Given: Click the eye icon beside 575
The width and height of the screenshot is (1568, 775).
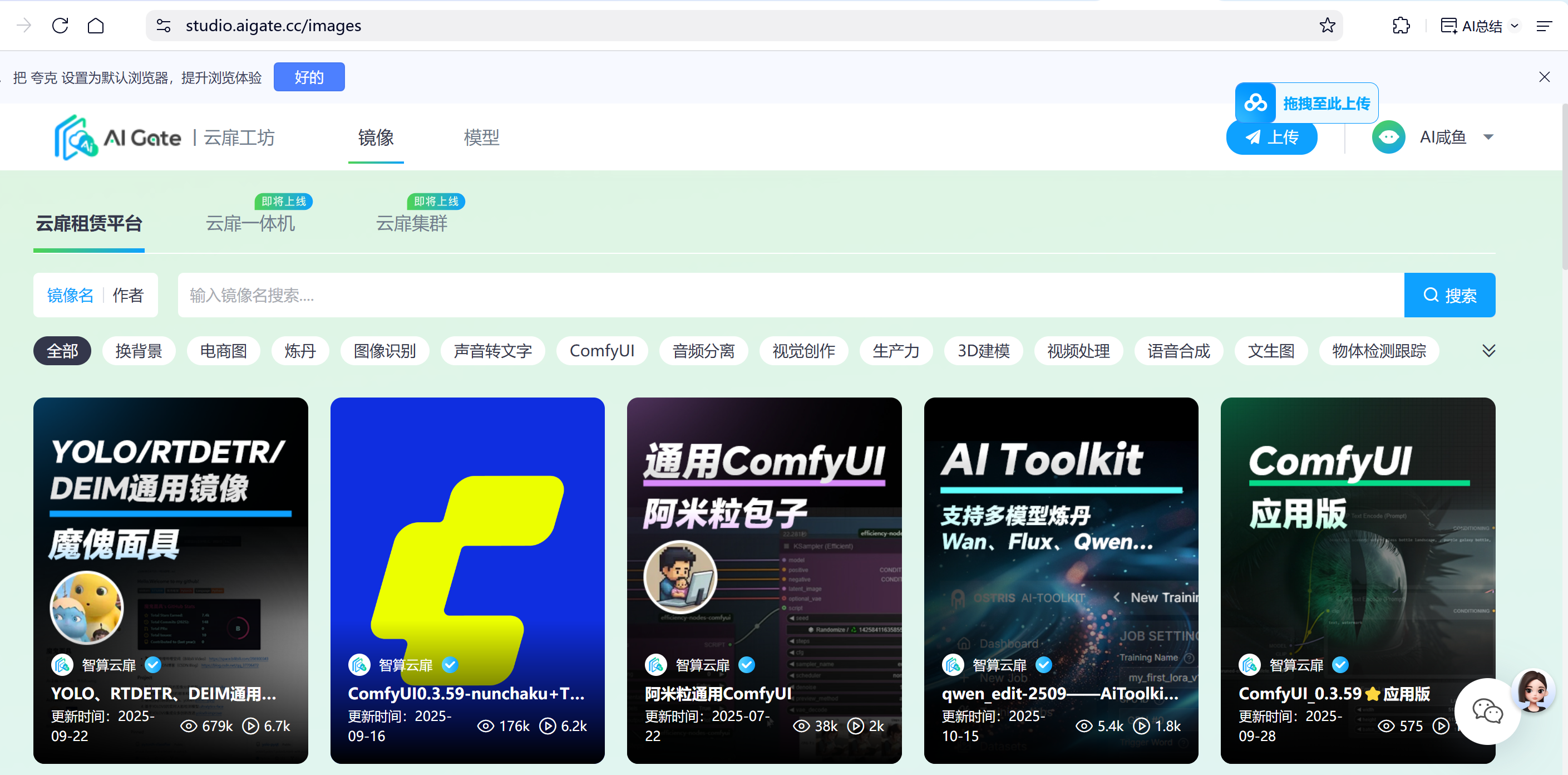Looking at the screenshot, I should [1387, 725].
